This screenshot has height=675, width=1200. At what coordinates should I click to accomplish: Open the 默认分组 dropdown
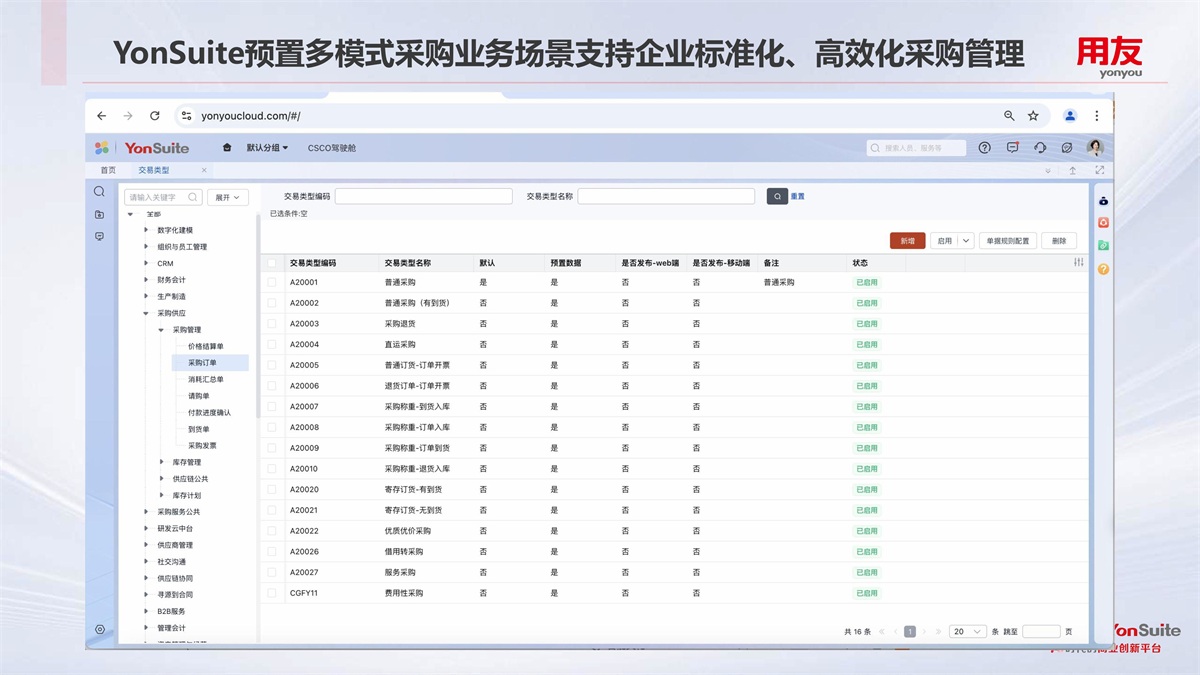pyautogui.click(x=267, y=148)
